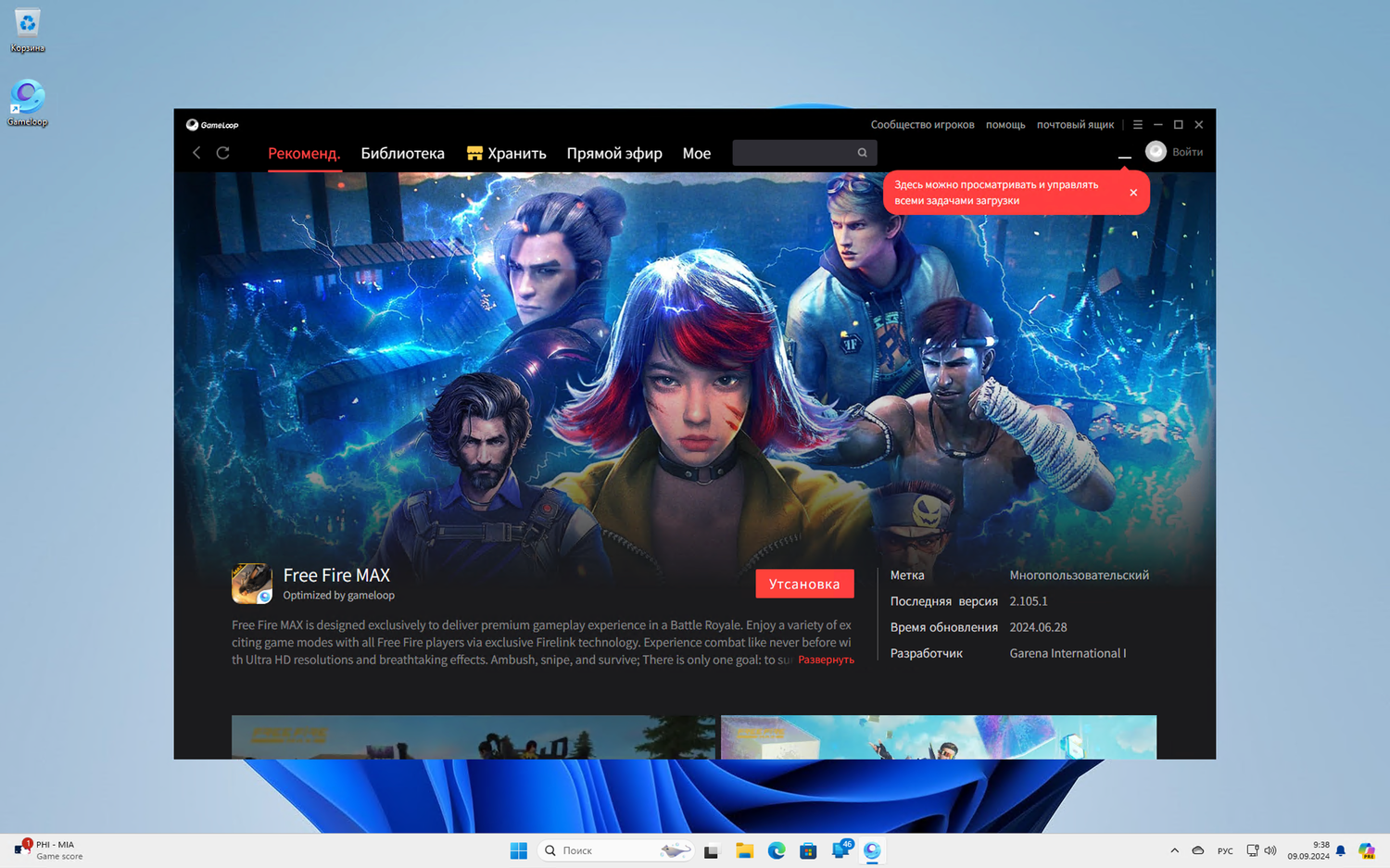Click the user avatar icon

coord(1156,152)
